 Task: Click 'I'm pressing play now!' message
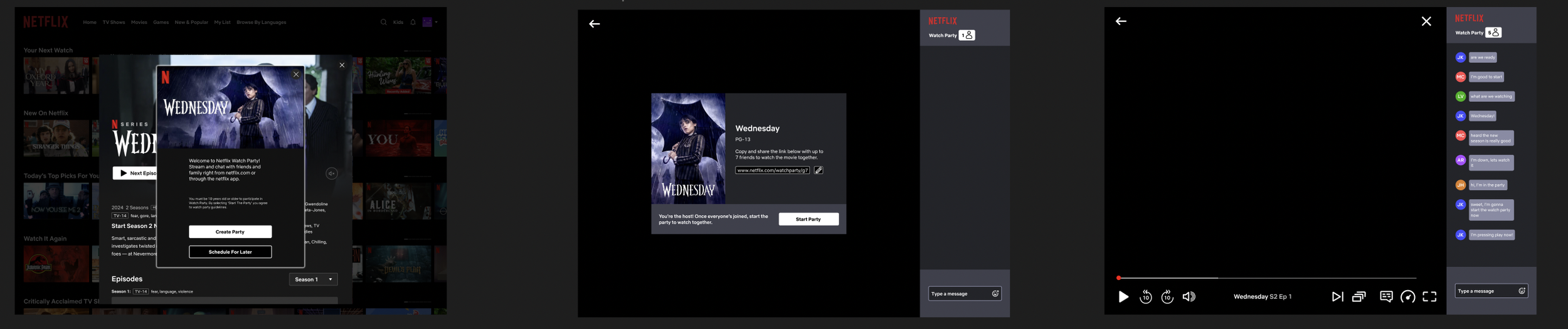[x=1491, y=235]
